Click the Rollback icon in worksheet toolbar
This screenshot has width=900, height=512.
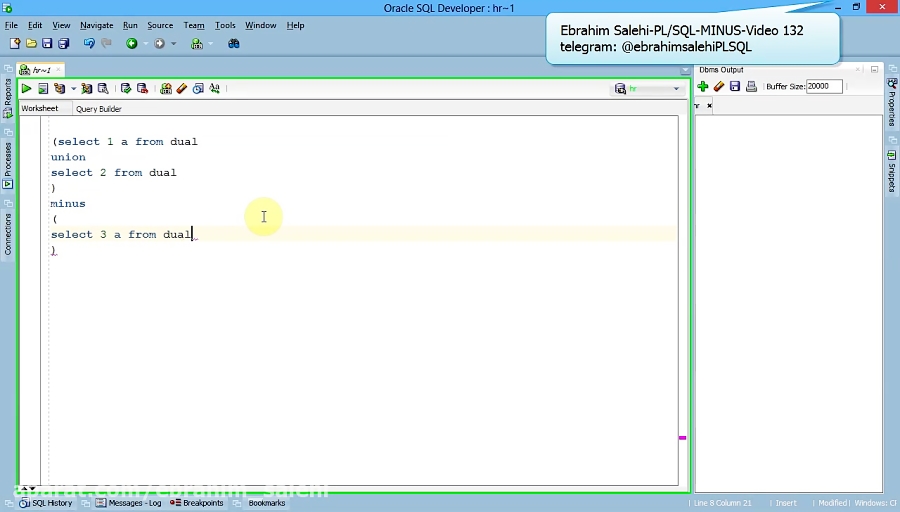click(x=142, y=89)
